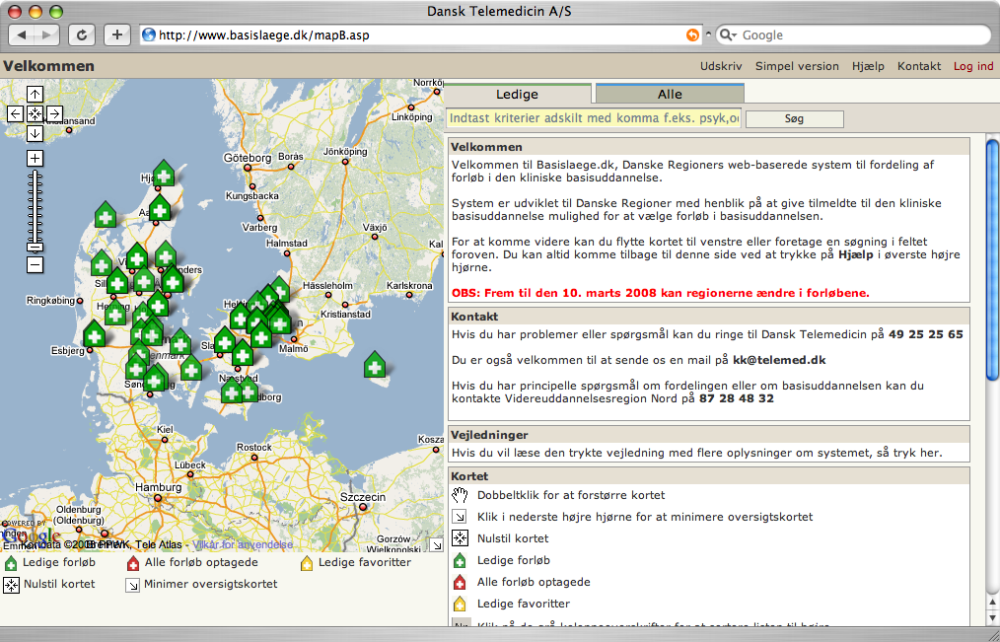Image resolution: width=1000 pixels, height=642 pixels.
Task: Click the green marker near Esbjerg
Action: tap(94, 334)
